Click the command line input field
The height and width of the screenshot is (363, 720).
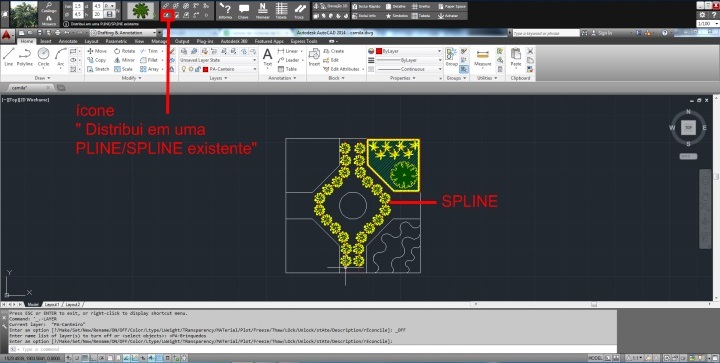tap(312, 349)
